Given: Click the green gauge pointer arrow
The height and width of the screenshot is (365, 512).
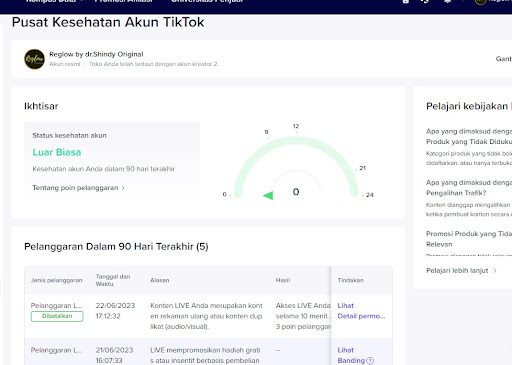Looking at the screenshot, I should [x=268, y=196].
